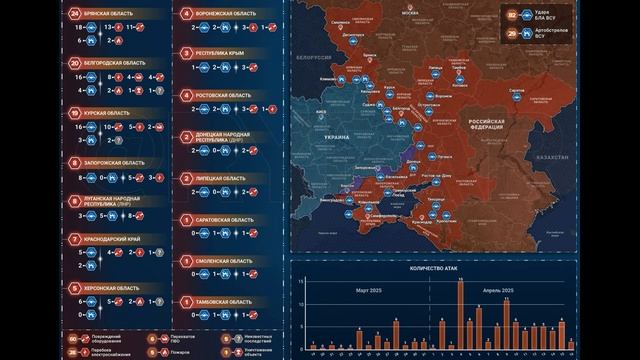This screenshot has width=640, height=360.
Task: Click the damaged equipment icon in Республика Крым
Action: tap(253, 67)
